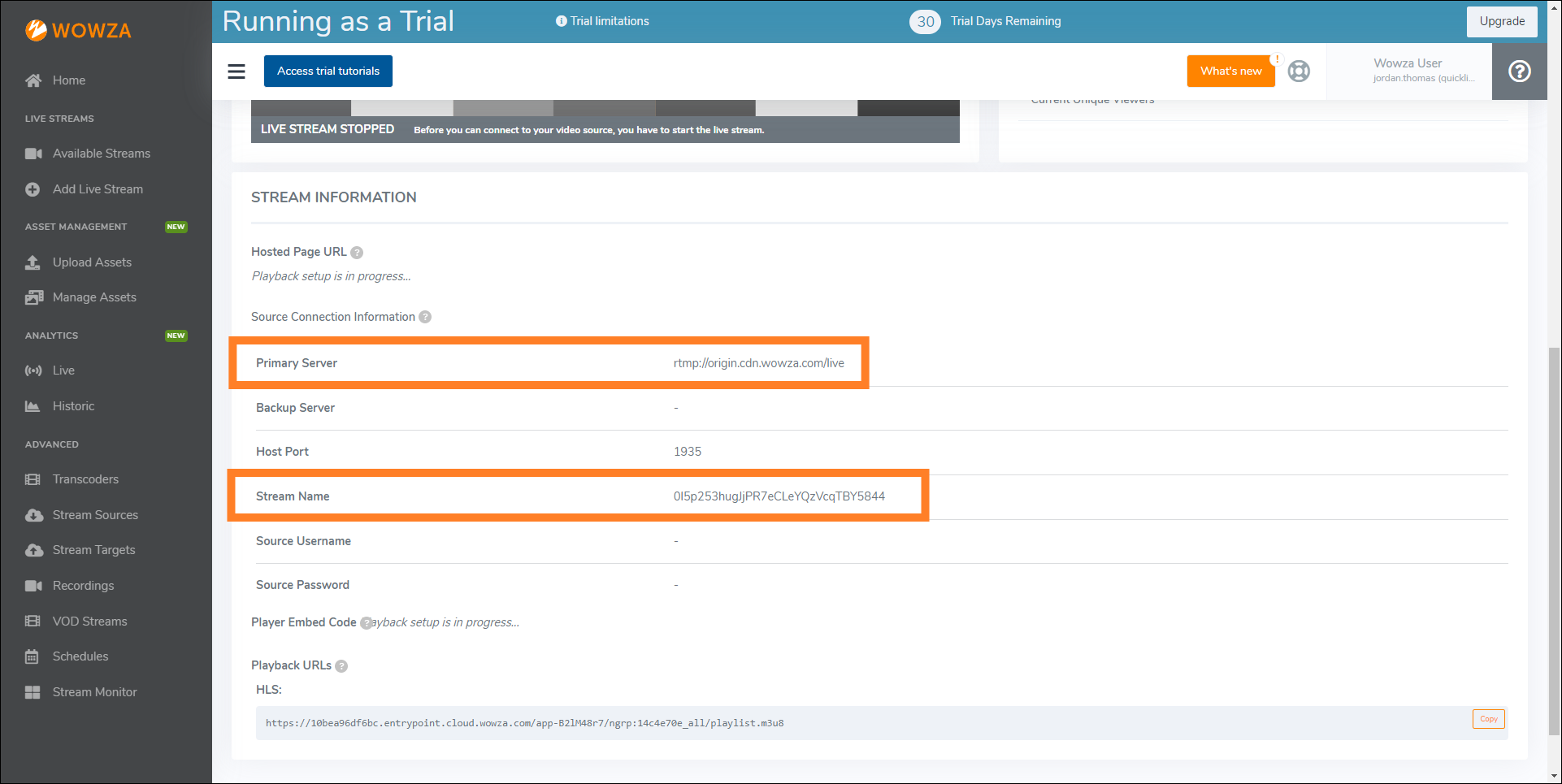Open the lifebuoy support icon
The width and height of the screenshot is (1562, 784).
[x=1299, y=71]
